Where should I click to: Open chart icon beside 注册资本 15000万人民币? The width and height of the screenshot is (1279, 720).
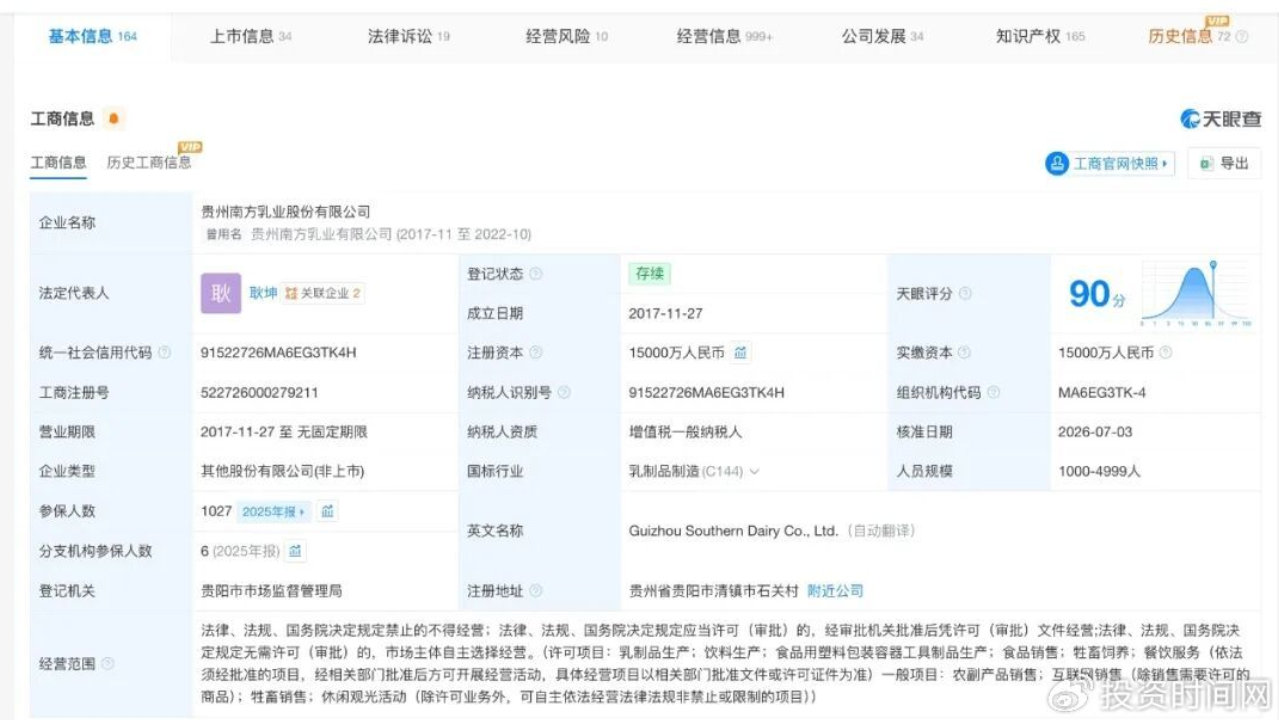740,353
